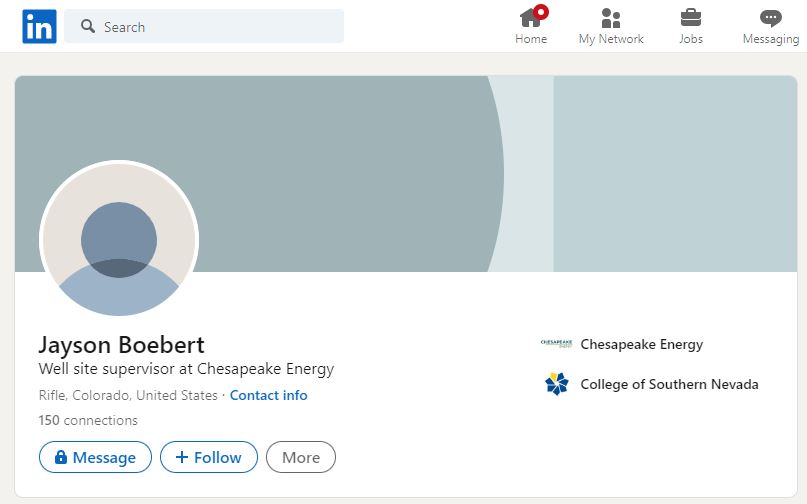This screenshot has height=504, width=807.
Task: Click the magnifier icon in search bar
Action: click(x=88, y=26)
